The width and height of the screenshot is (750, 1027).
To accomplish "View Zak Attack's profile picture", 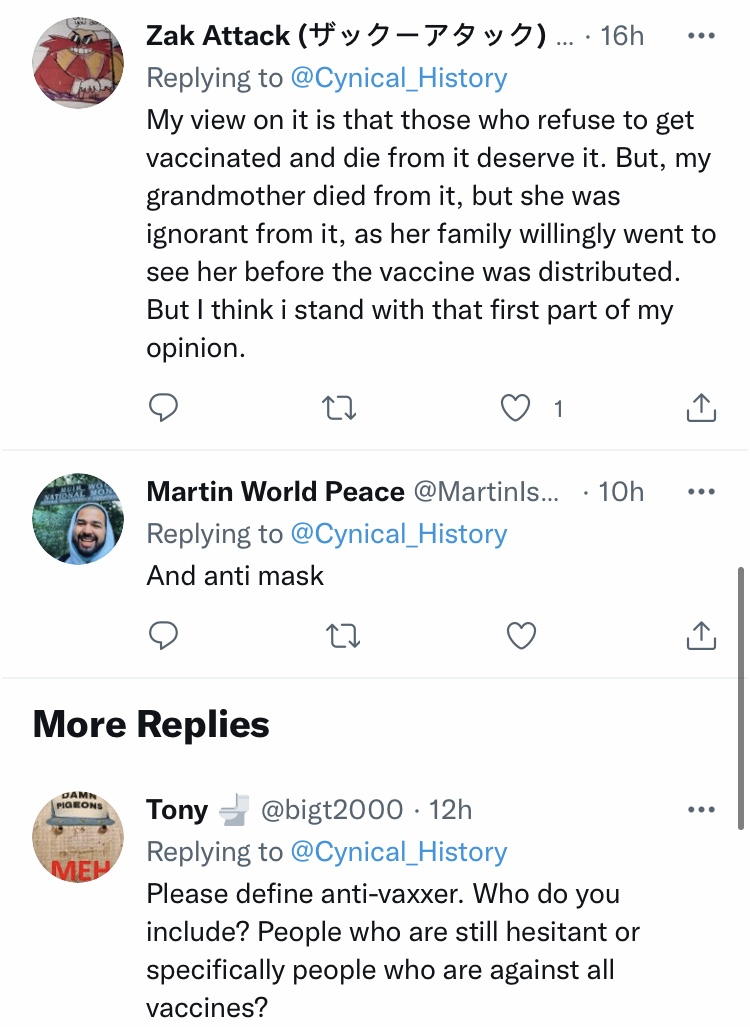I will [x=78, y=63].
